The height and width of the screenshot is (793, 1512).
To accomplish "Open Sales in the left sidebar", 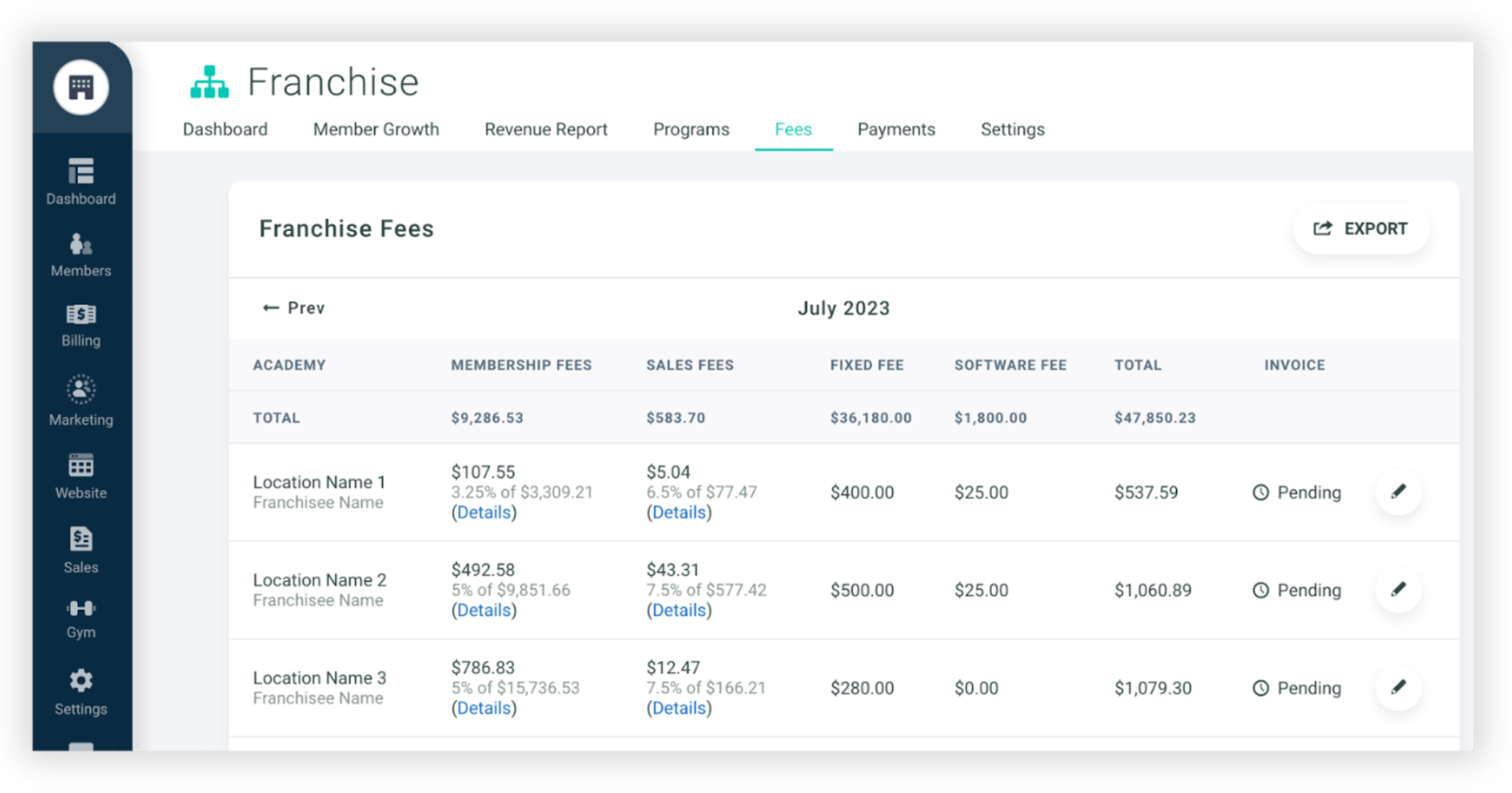I will coord(81,550).
